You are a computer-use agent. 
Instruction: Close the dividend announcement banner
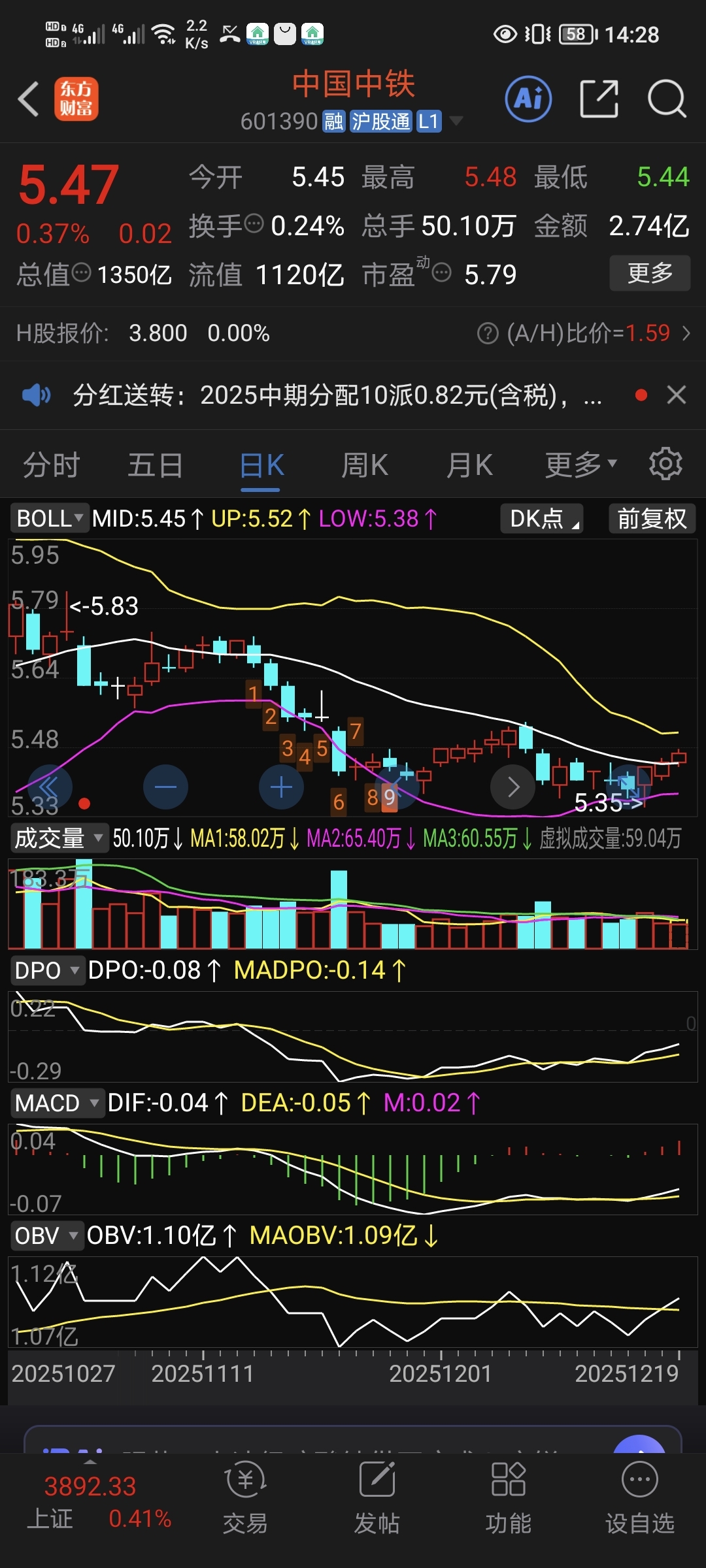point(677,395)
